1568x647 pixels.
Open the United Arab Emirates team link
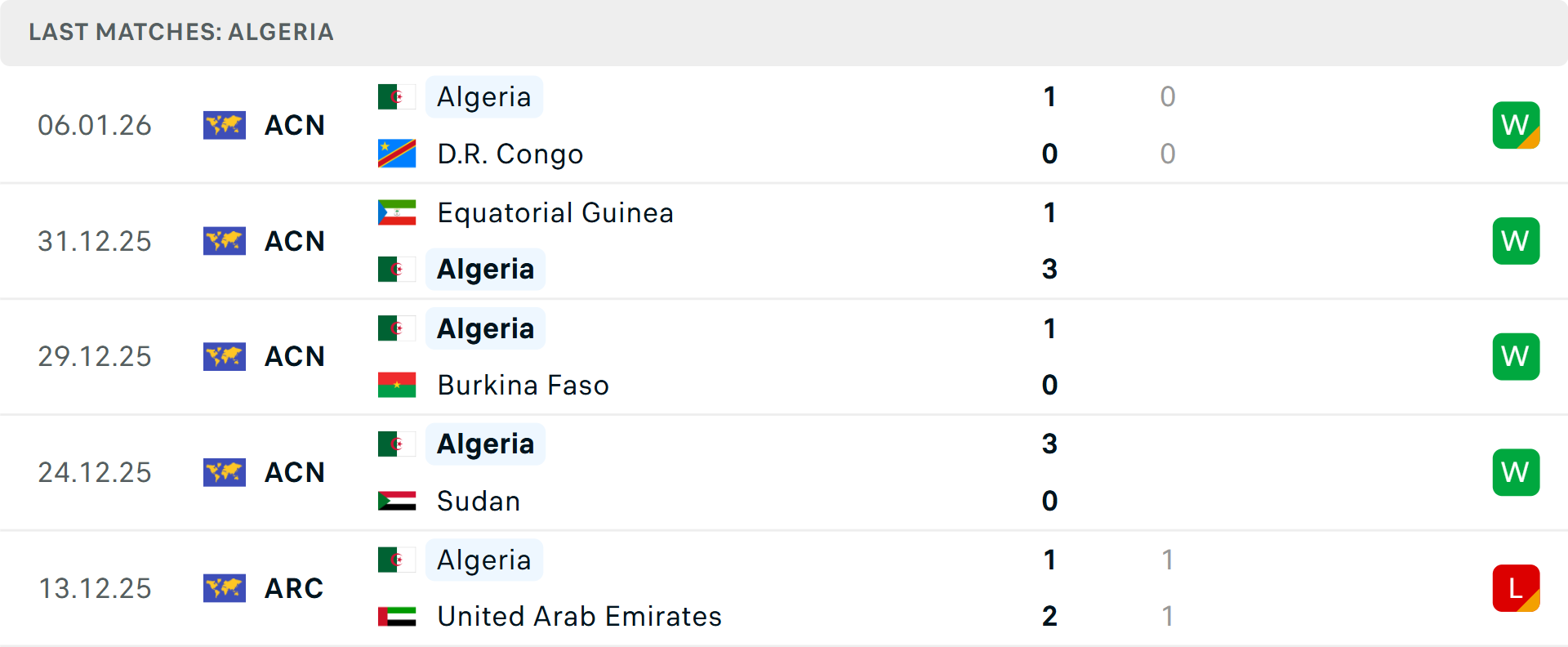click(579, 616)
